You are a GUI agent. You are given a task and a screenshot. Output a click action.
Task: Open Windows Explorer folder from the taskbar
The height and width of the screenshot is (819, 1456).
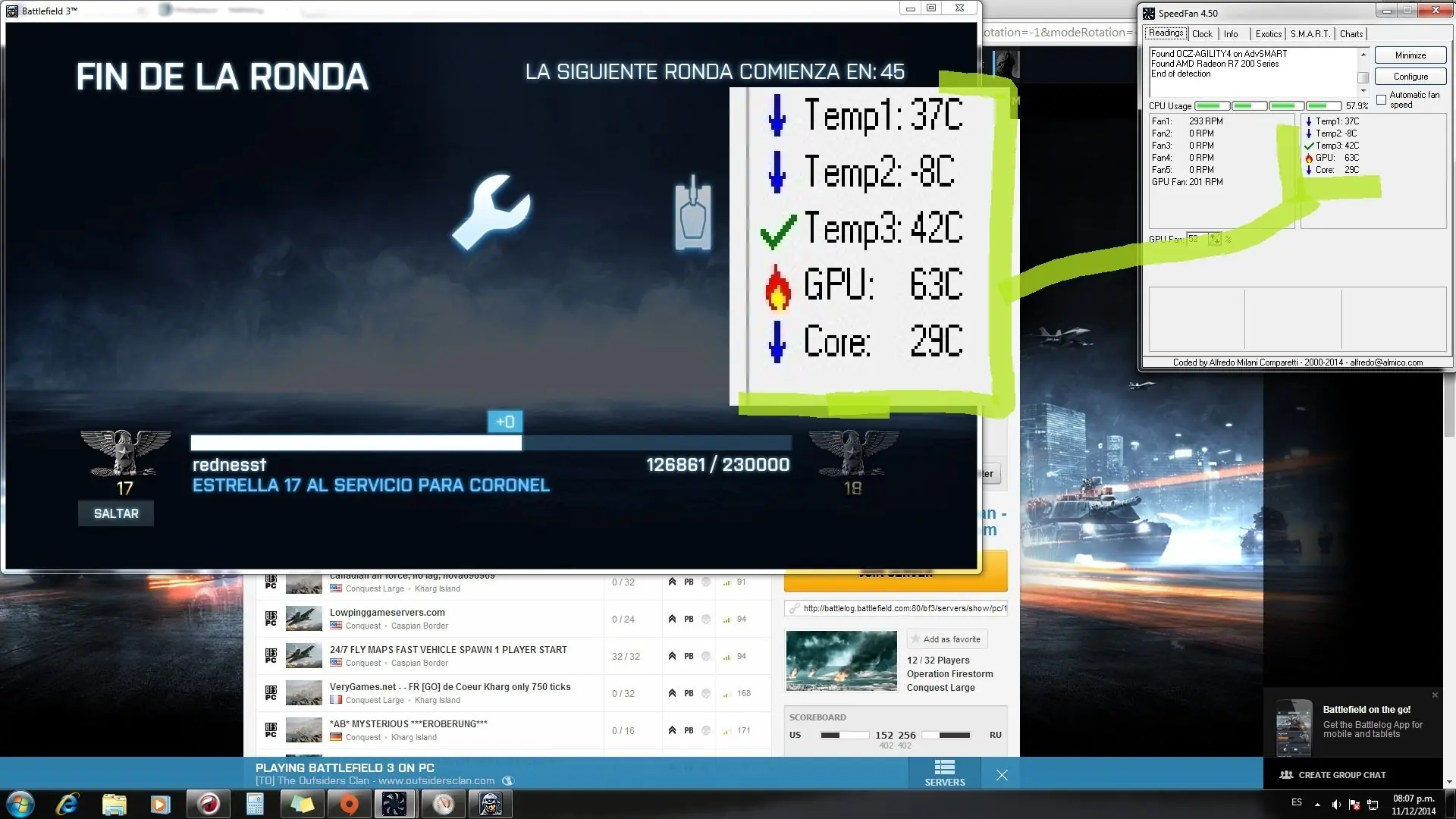114,804
